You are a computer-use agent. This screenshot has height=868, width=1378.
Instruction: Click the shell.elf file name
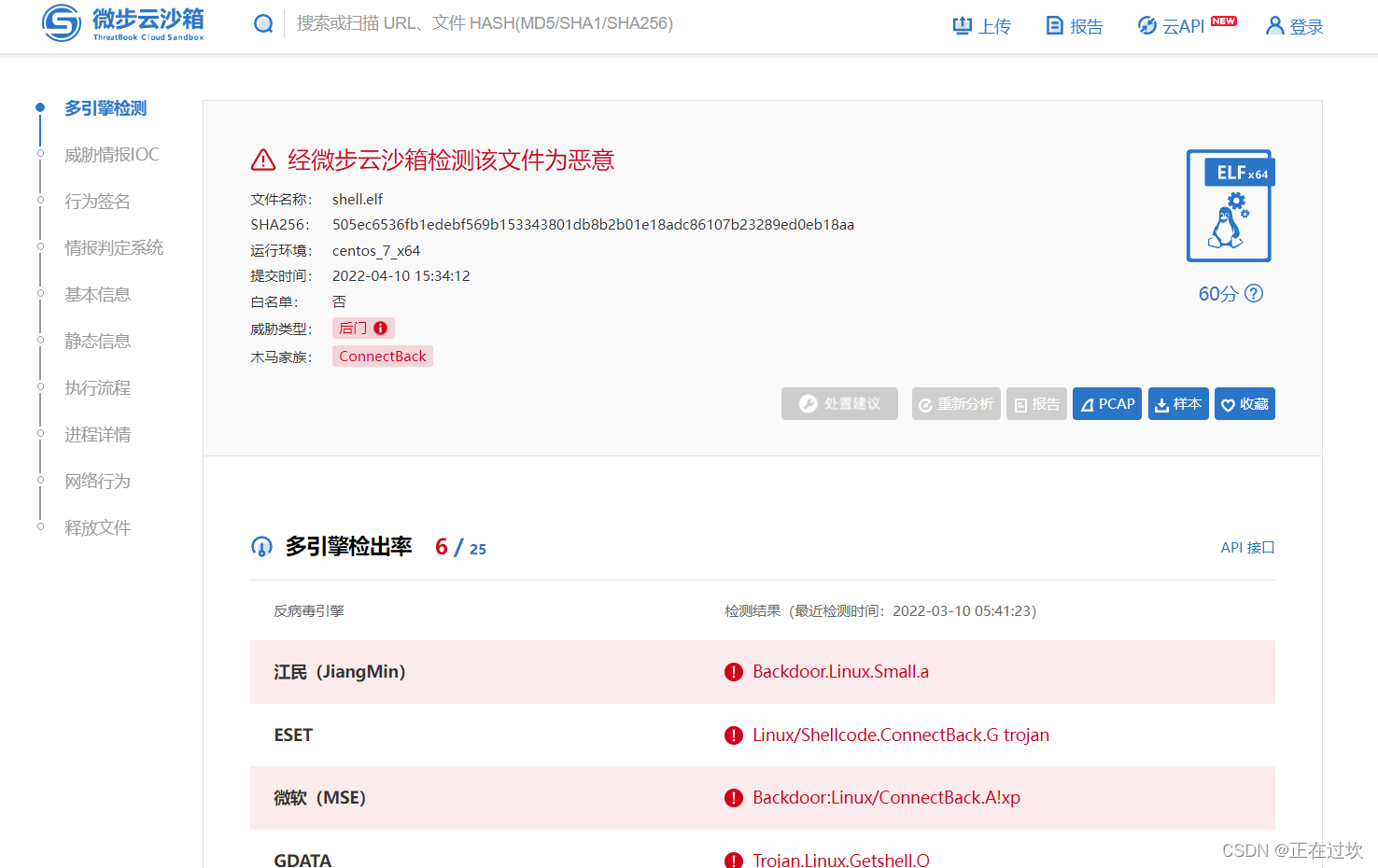[358, 200]
